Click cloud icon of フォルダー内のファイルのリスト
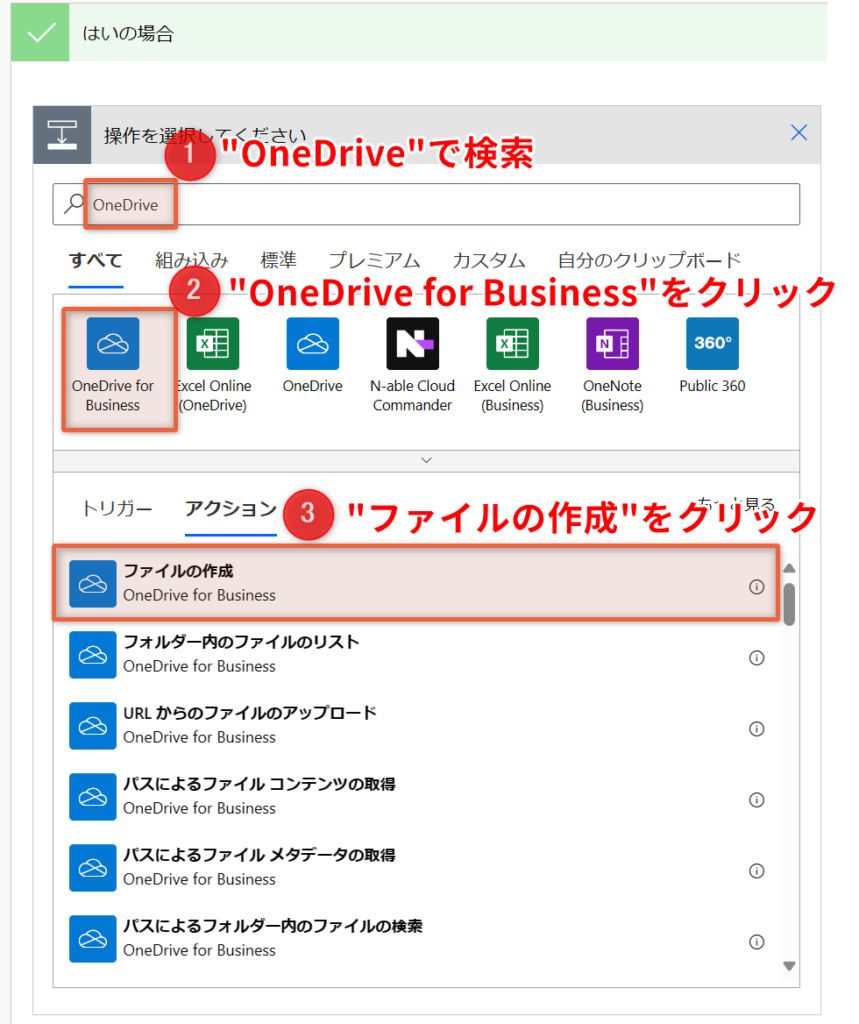The height and width of the screenshot is (1024, 859). coord(93,655)
